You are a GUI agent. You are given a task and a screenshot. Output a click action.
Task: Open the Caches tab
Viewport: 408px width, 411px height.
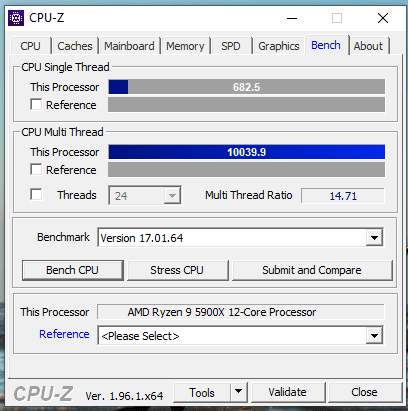(x=75, y=46)
